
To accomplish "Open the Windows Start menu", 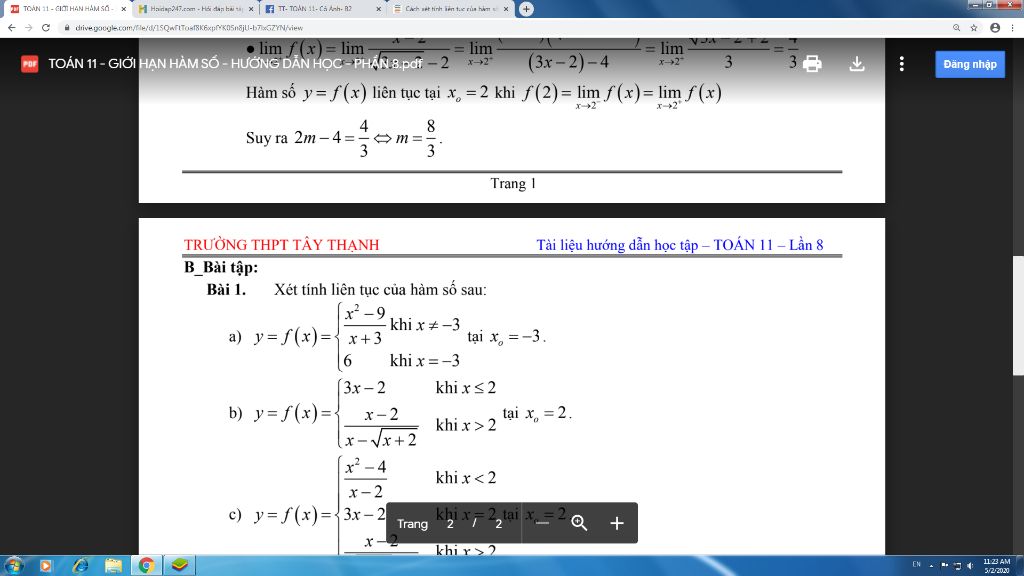I will 14,566.
